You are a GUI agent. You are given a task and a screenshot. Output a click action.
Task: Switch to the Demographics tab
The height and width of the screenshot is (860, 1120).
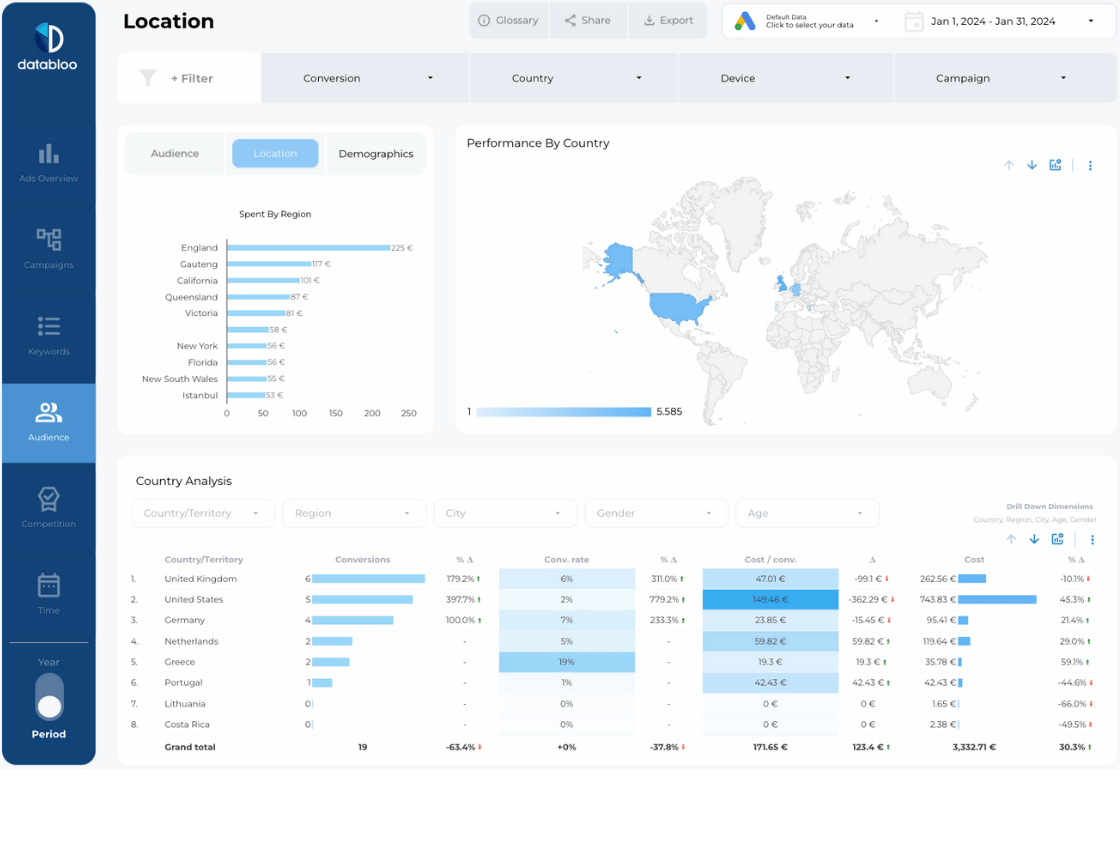point(376,153)
